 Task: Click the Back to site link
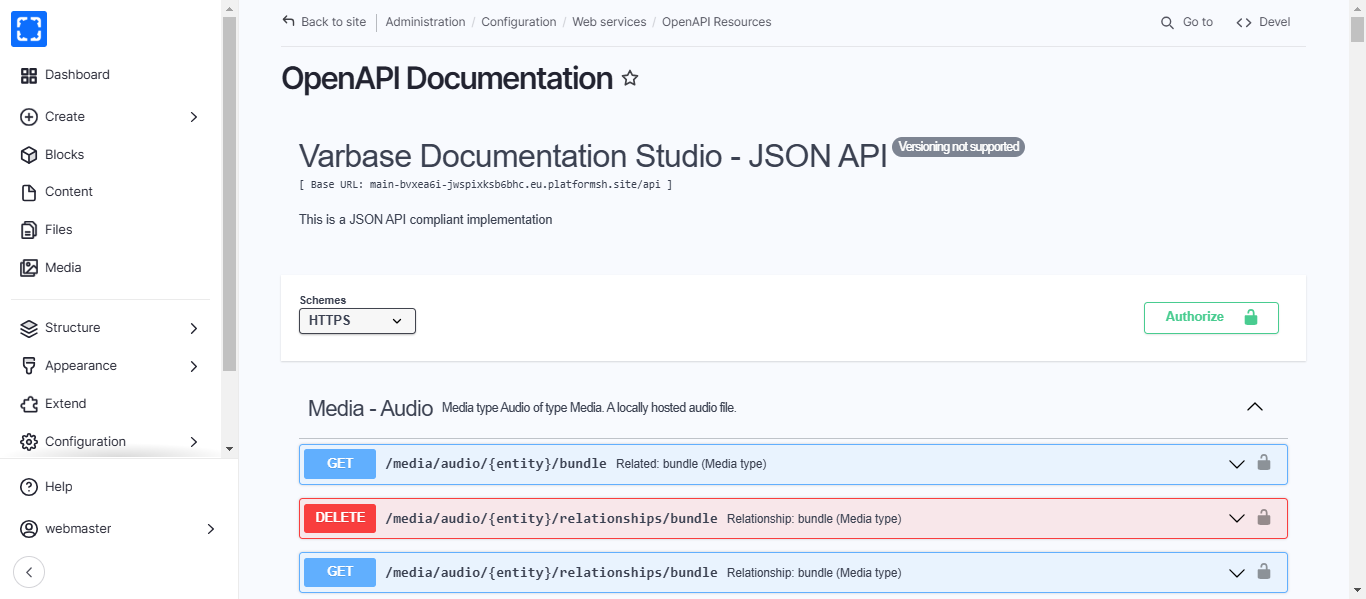coord(324,22)
